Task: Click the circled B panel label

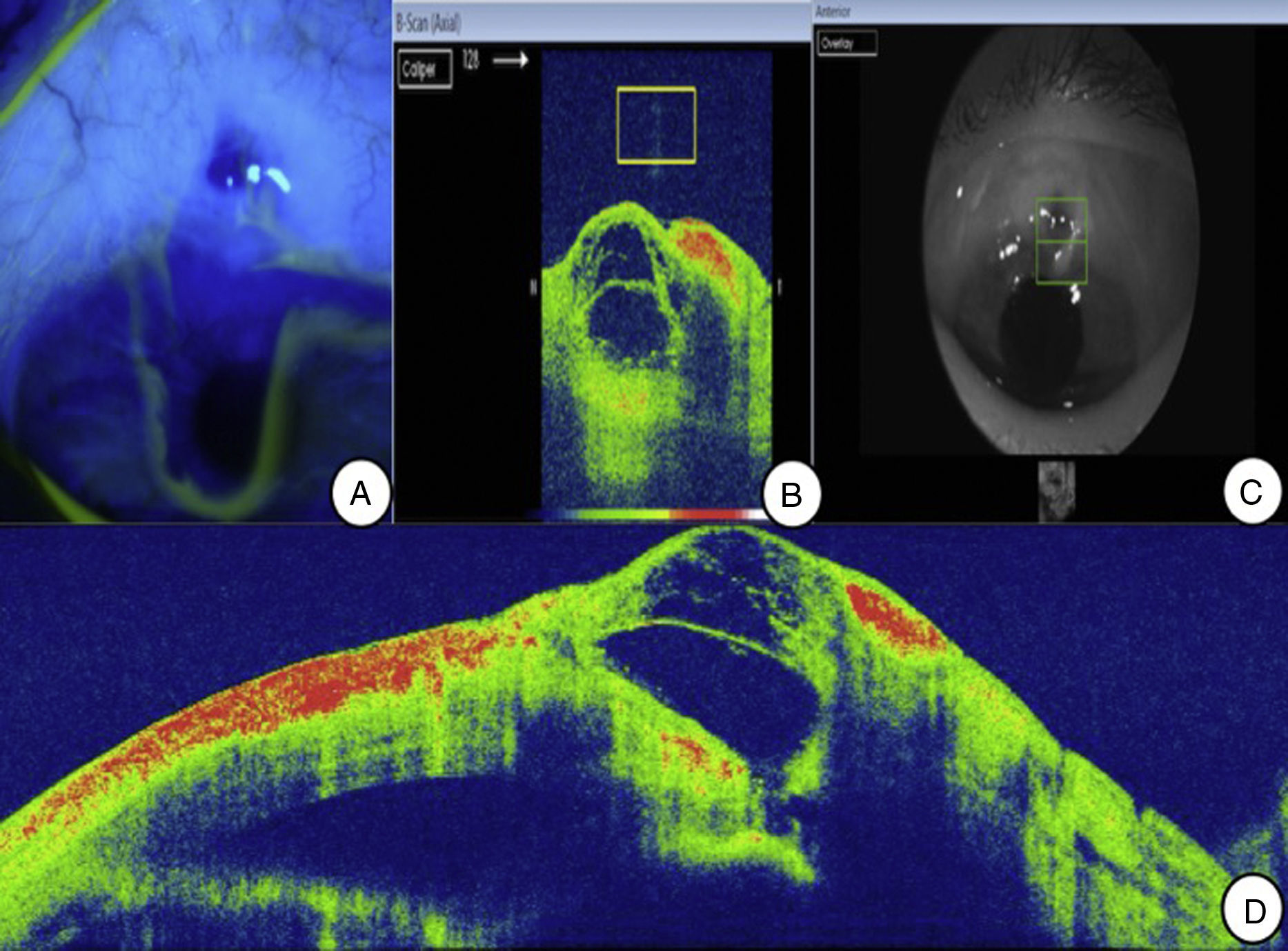Action: pos(791,494)
